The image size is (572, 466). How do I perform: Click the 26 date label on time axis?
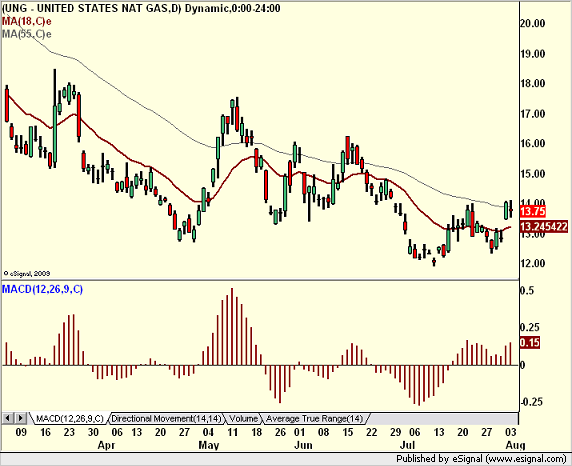pyautogui.click(x=280, y=432)
